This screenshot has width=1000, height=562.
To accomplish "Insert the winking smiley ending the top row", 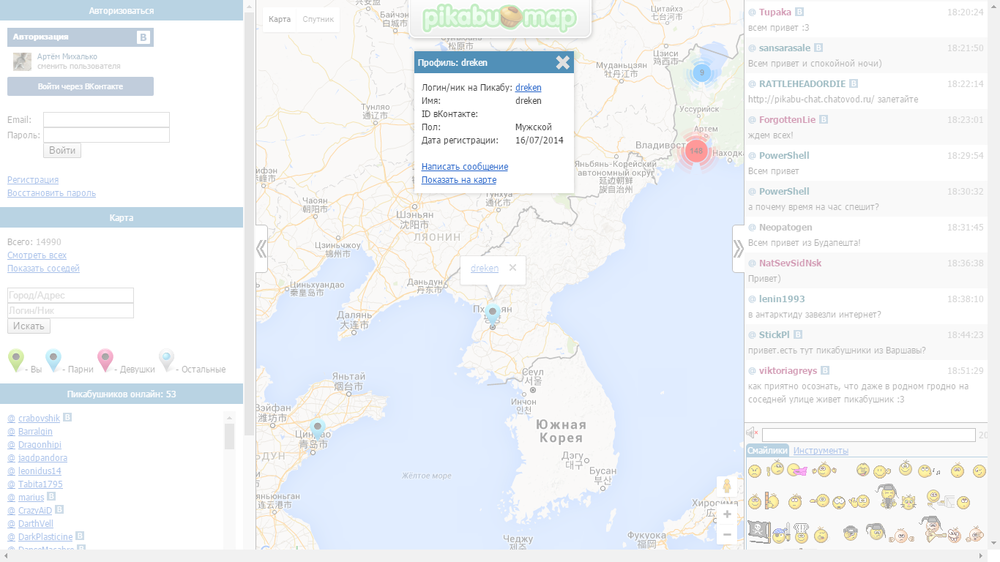I will [x=979, y=471].
